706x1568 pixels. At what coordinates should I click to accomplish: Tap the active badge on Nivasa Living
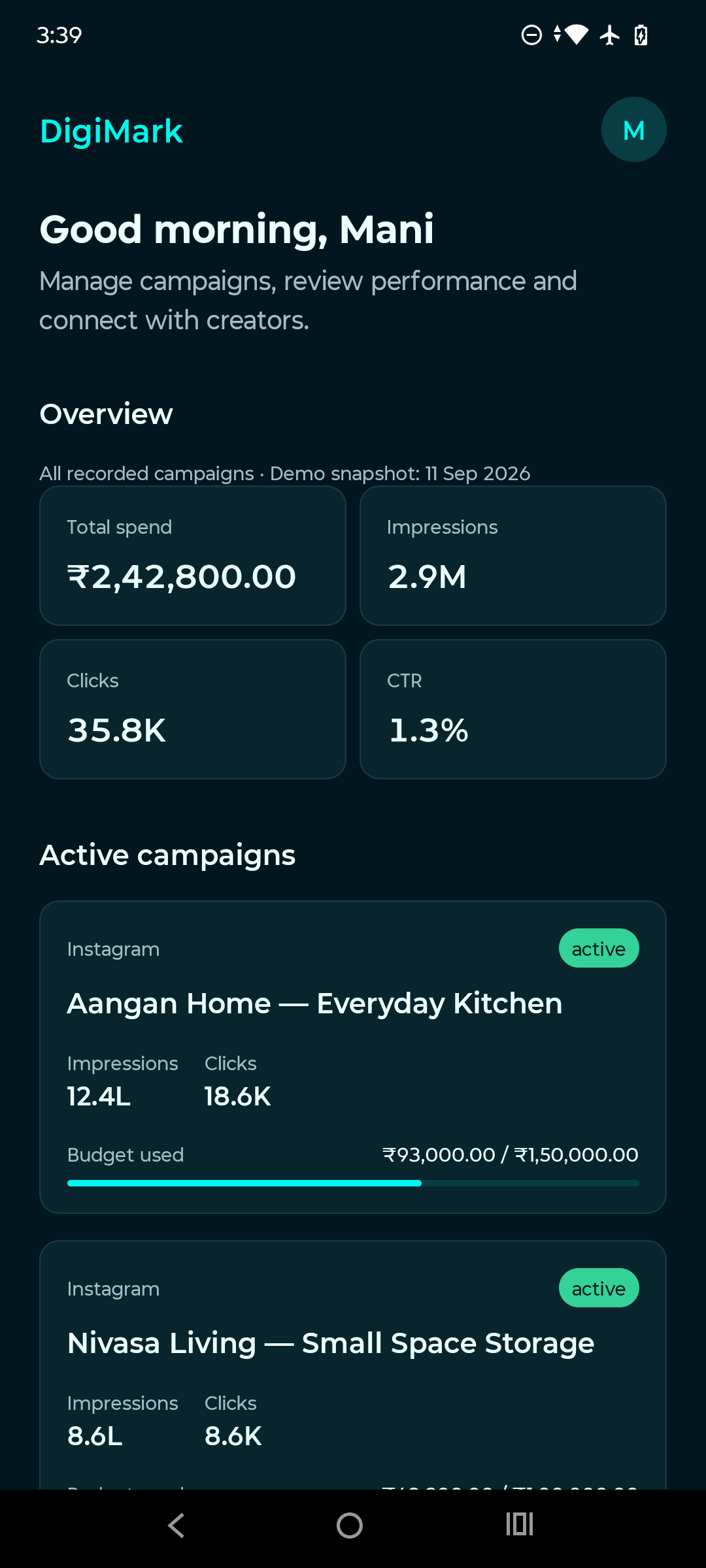click(599, 1288)
